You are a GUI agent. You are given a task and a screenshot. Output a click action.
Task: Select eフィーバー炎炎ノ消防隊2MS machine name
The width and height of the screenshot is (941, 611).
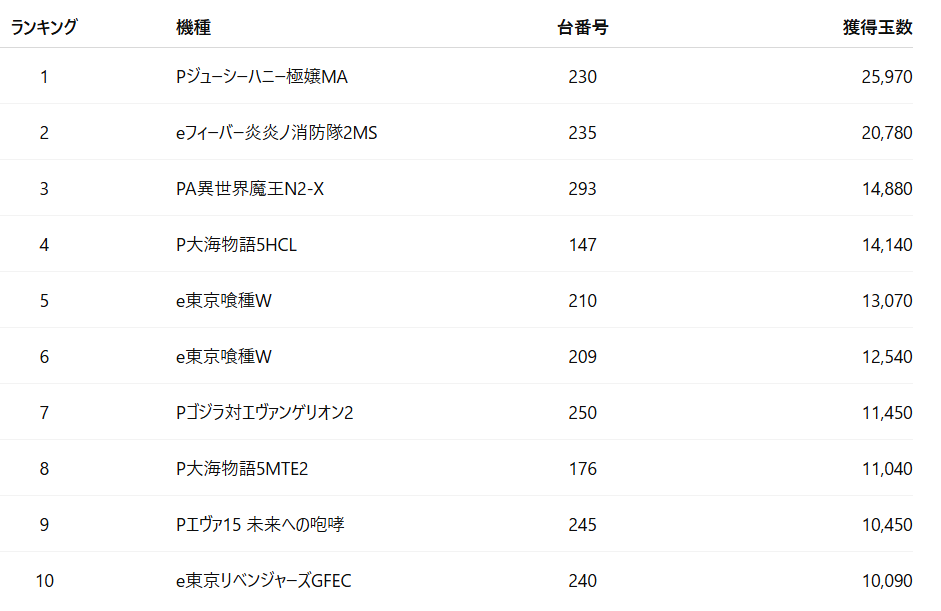point(276,133)
